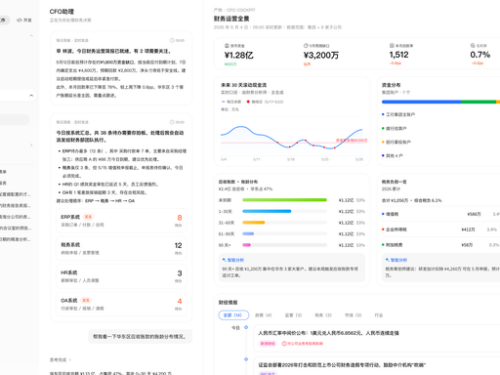The width and height of the screenshot is (500, 375).
Task: Open the HR系统 card with 3 pending
Action: pos(121,276)
